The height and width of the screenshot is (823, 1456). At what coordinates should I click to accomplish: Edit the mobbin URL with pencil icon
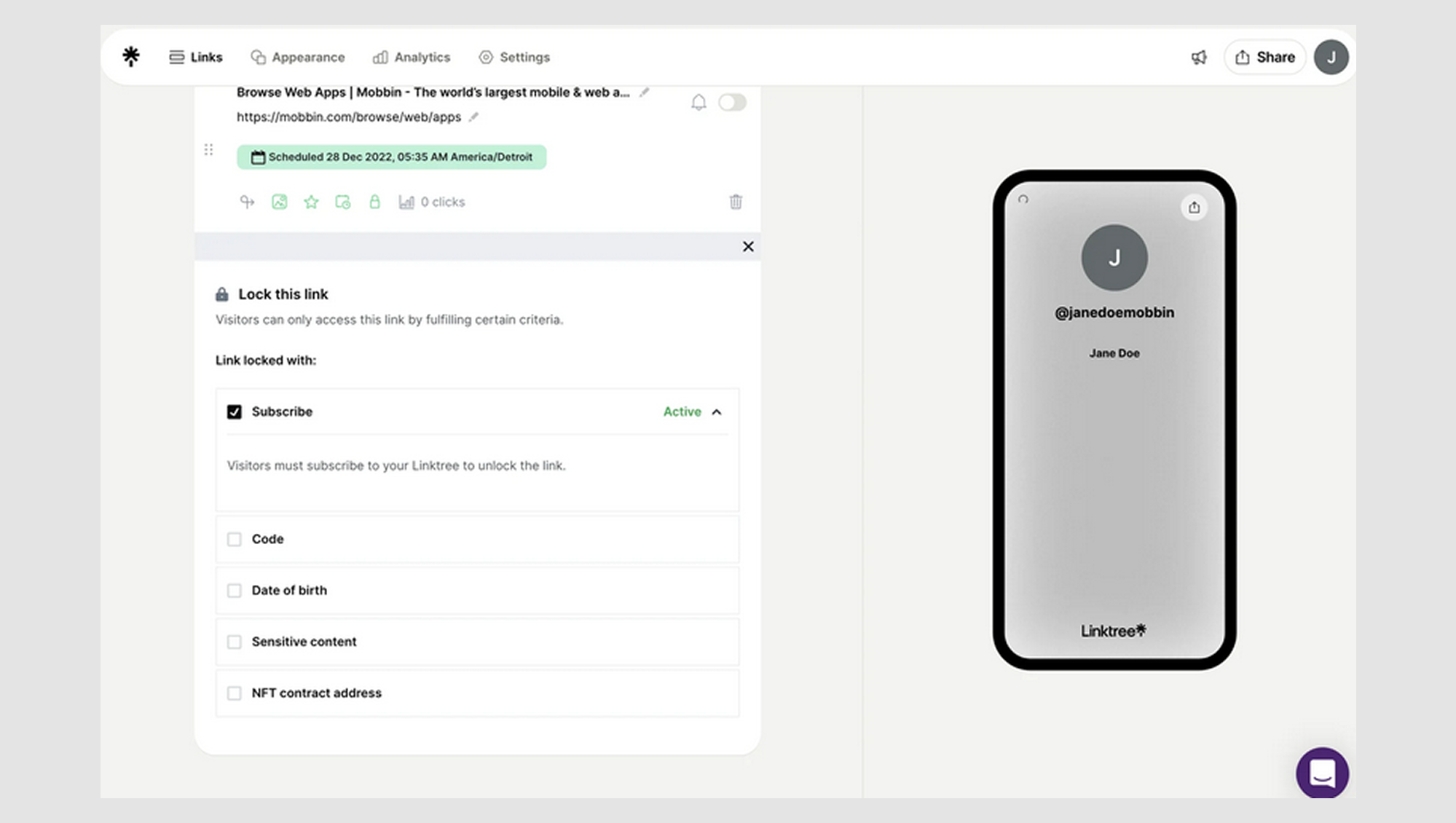point(473,117)
